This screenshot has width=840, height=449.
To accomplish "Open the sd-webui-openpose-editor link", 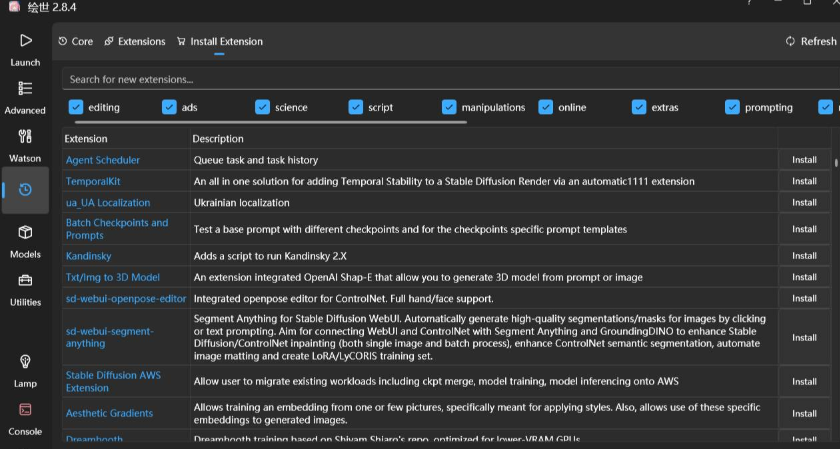I will tap(126, 298).
